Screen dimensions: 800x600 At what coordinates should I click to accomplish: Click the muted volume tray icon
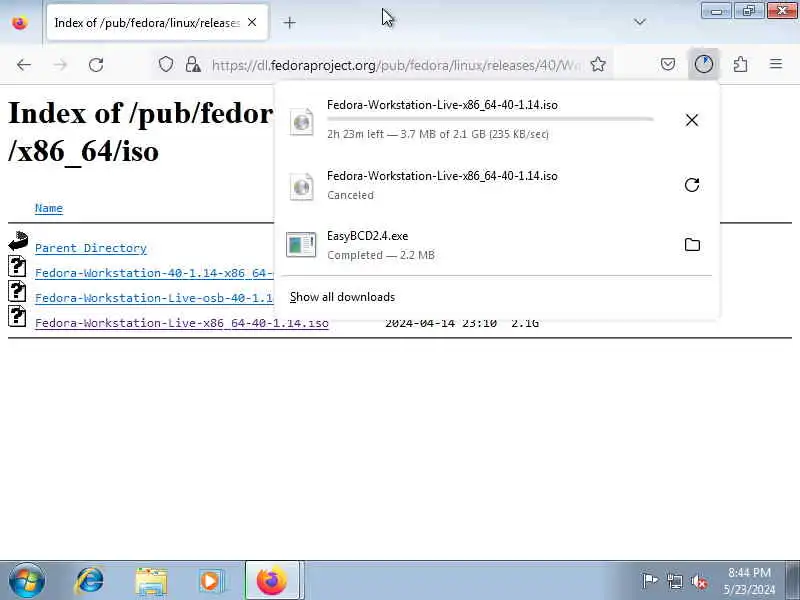pos(699,582)
